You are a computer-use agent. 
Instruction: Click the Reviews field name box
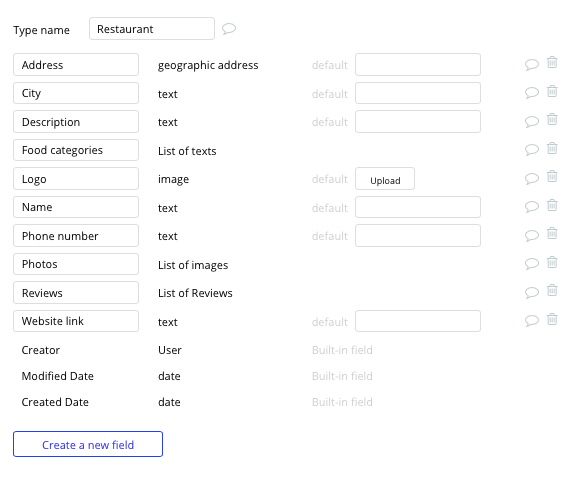(x=76, y=293)
